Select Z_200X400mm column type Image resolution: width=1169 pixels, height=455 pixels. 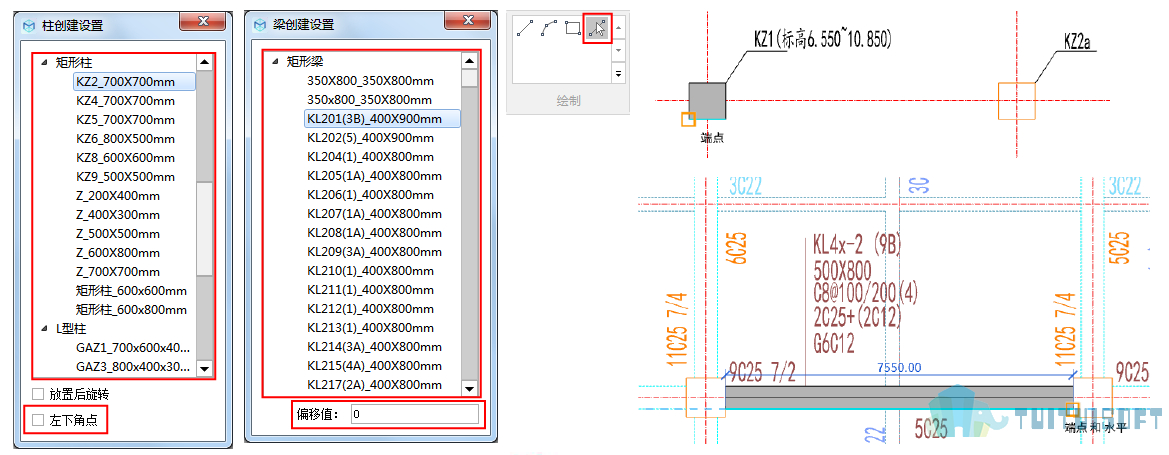point(118,195)
